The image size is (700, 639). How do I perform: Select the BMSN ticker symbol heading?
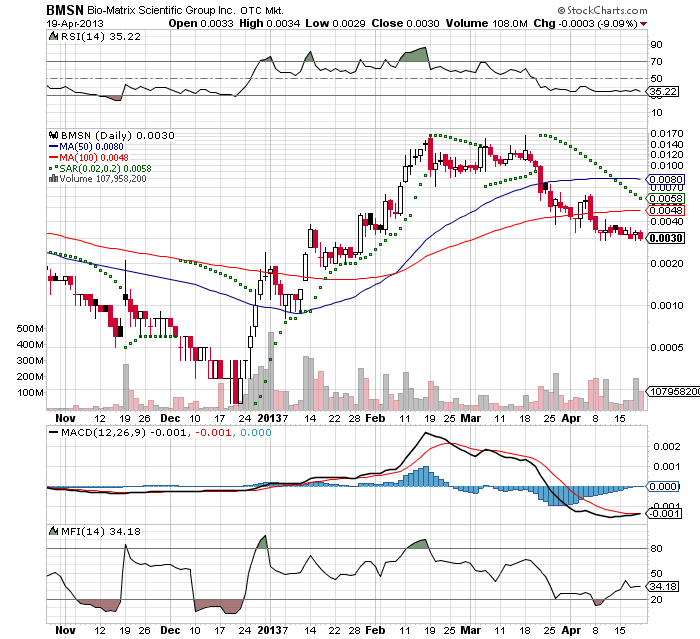click(65, 10)
